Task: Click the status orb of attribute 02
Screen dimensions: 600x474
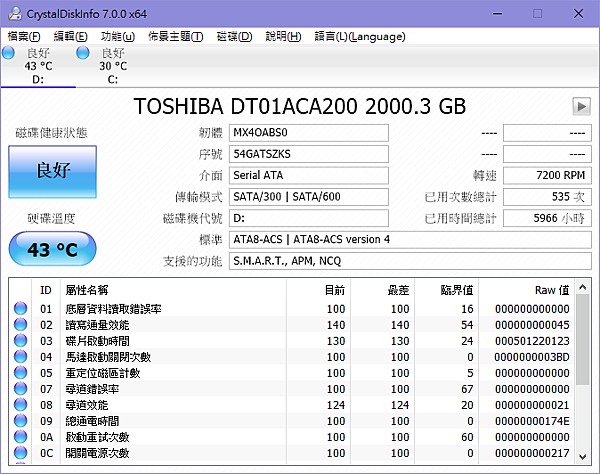Action: 20,324
